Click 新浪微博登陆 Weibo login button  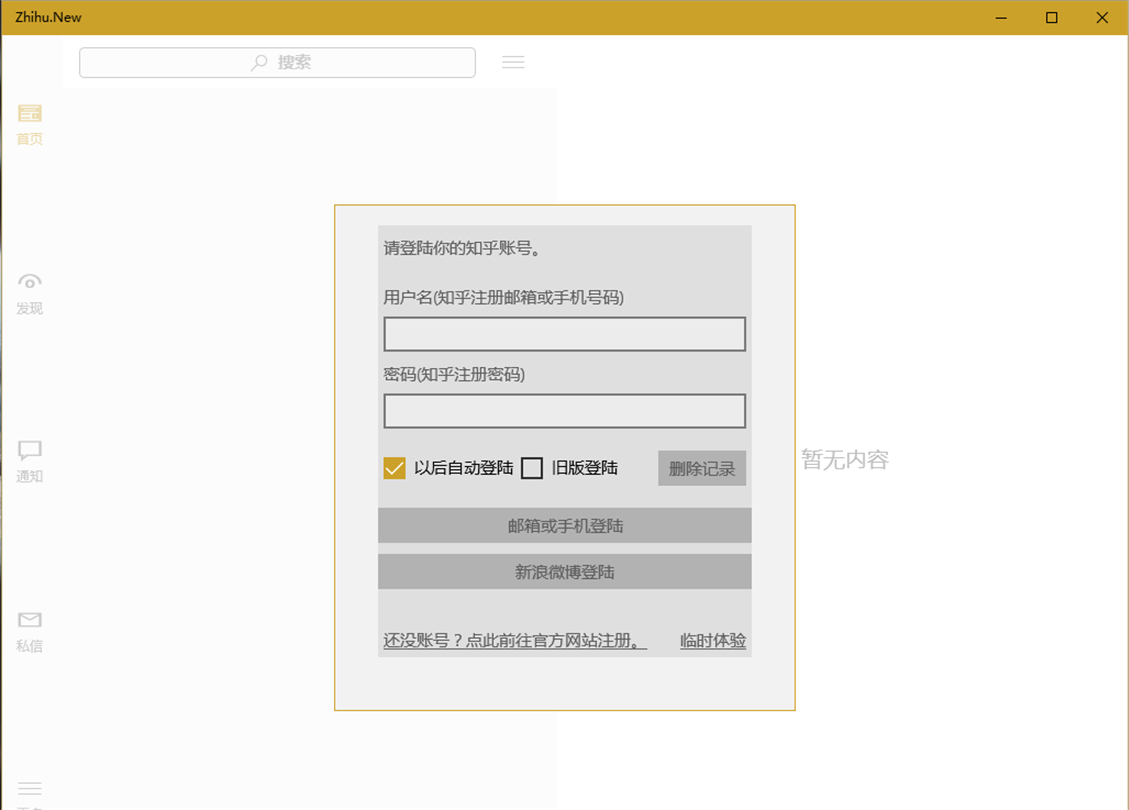pos(564,572)
